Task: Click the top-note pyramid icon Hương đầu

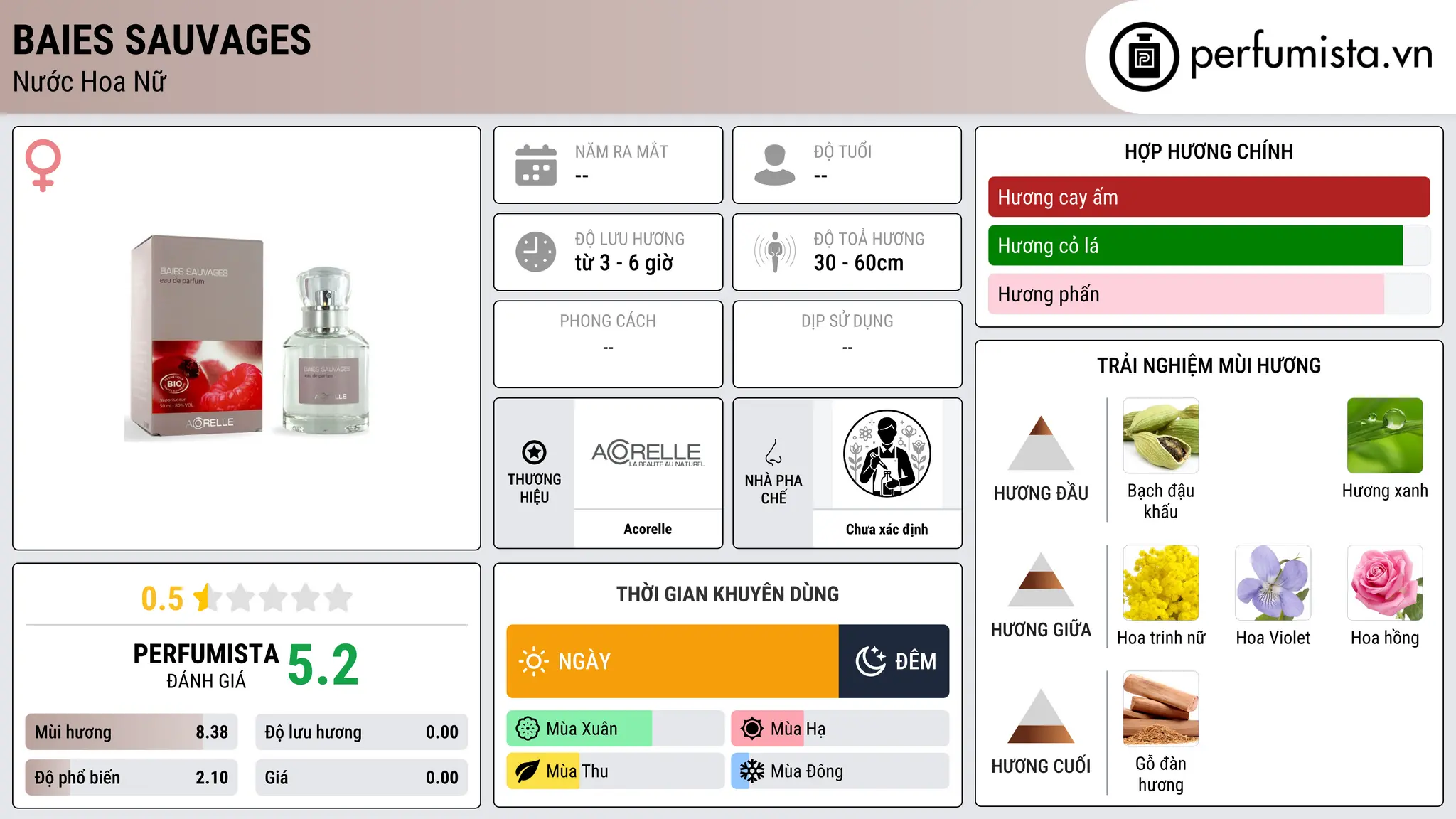Action: pyautogui.click(x=1041, y=443)
